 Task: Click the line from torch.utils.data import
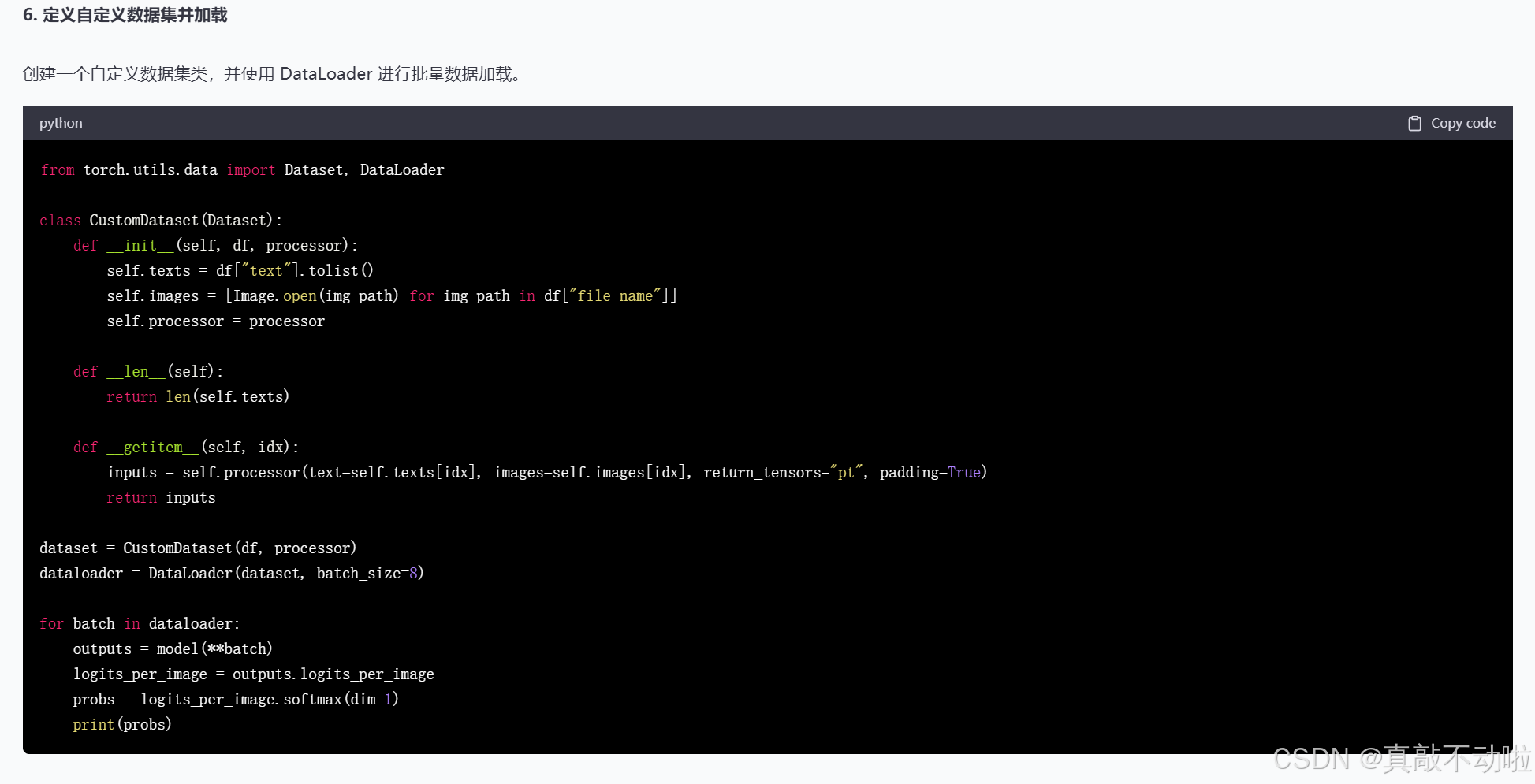(x=242, y=170)
